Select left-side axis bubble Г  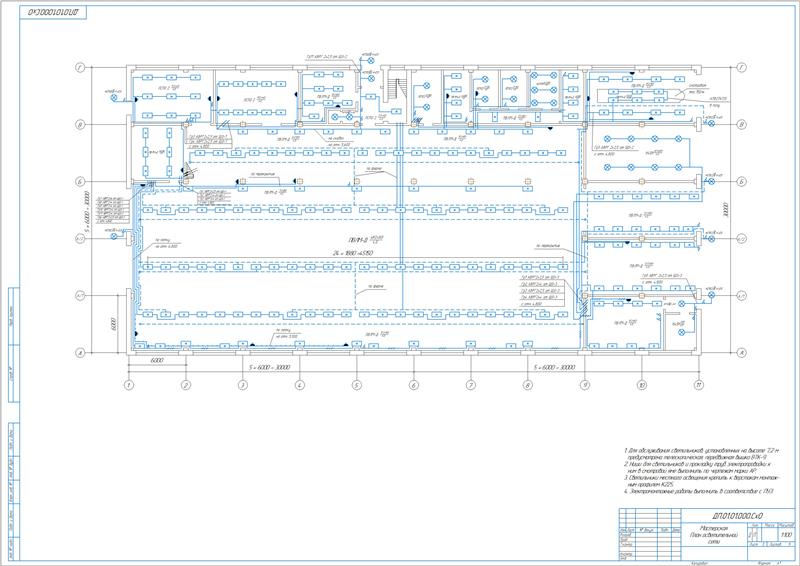pos(80,67)
